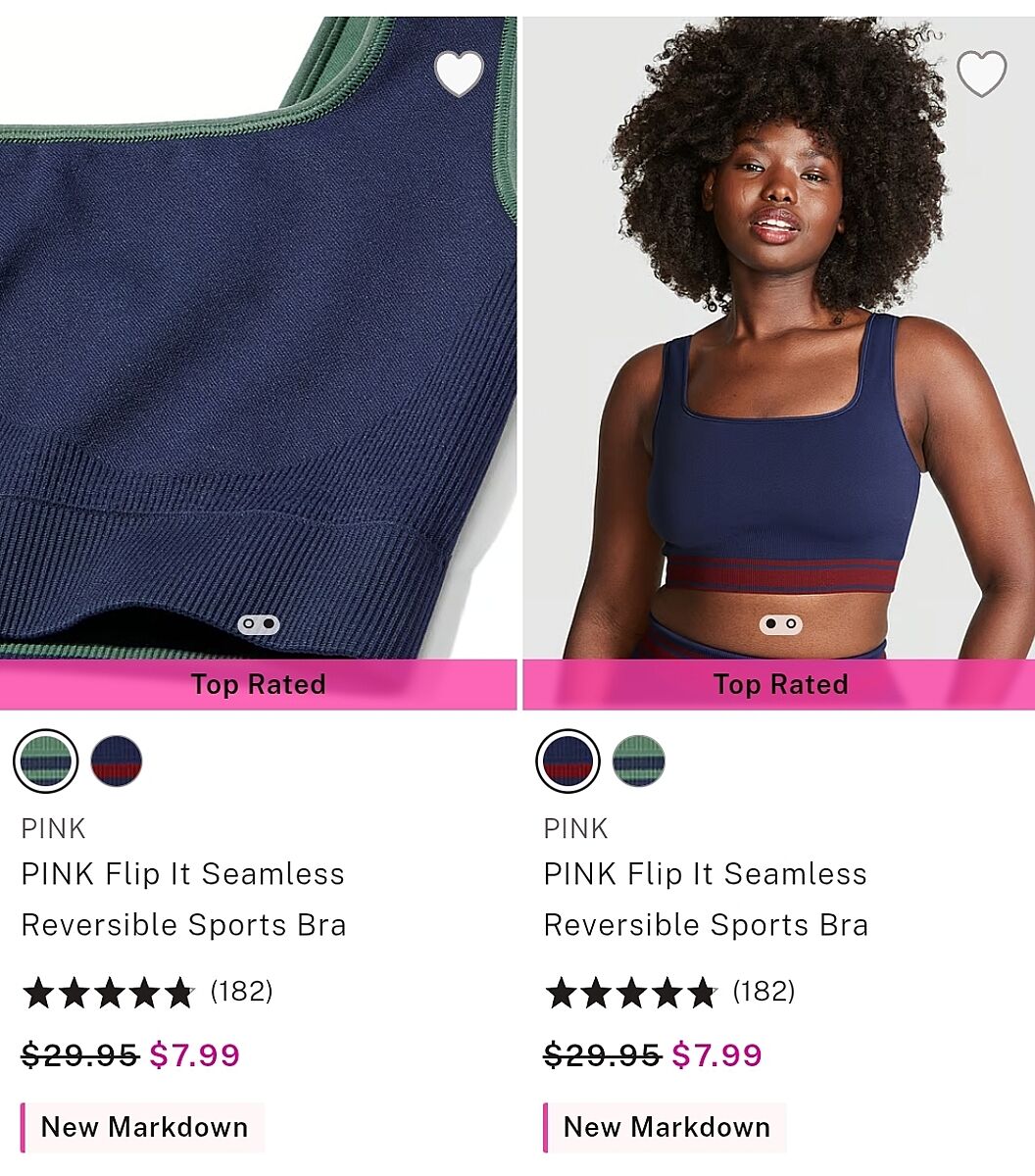The image size is (1035, 1176).
Task: Click left product (182) review count
Action: 242,992
